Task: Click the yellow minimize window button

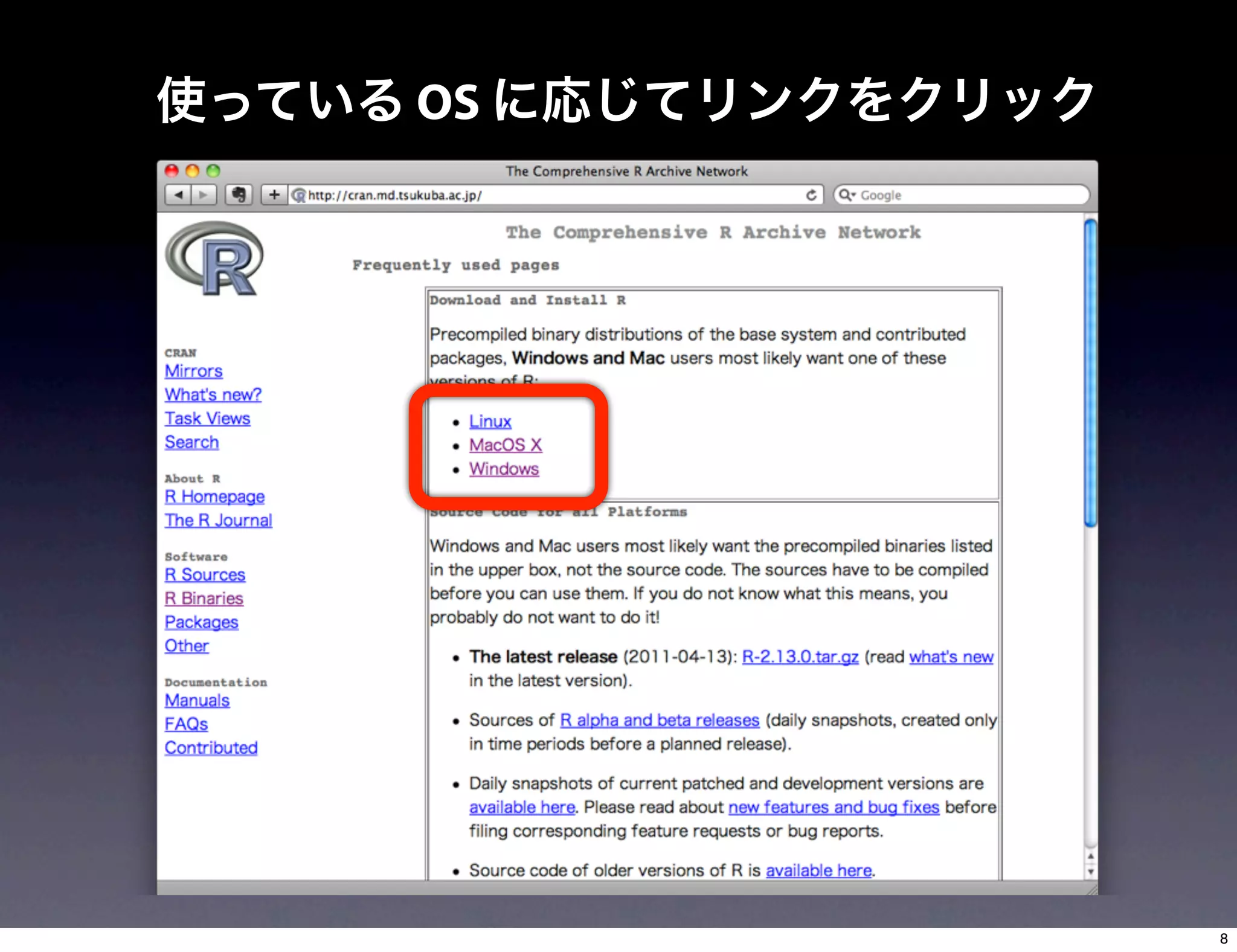Action: 193,171
